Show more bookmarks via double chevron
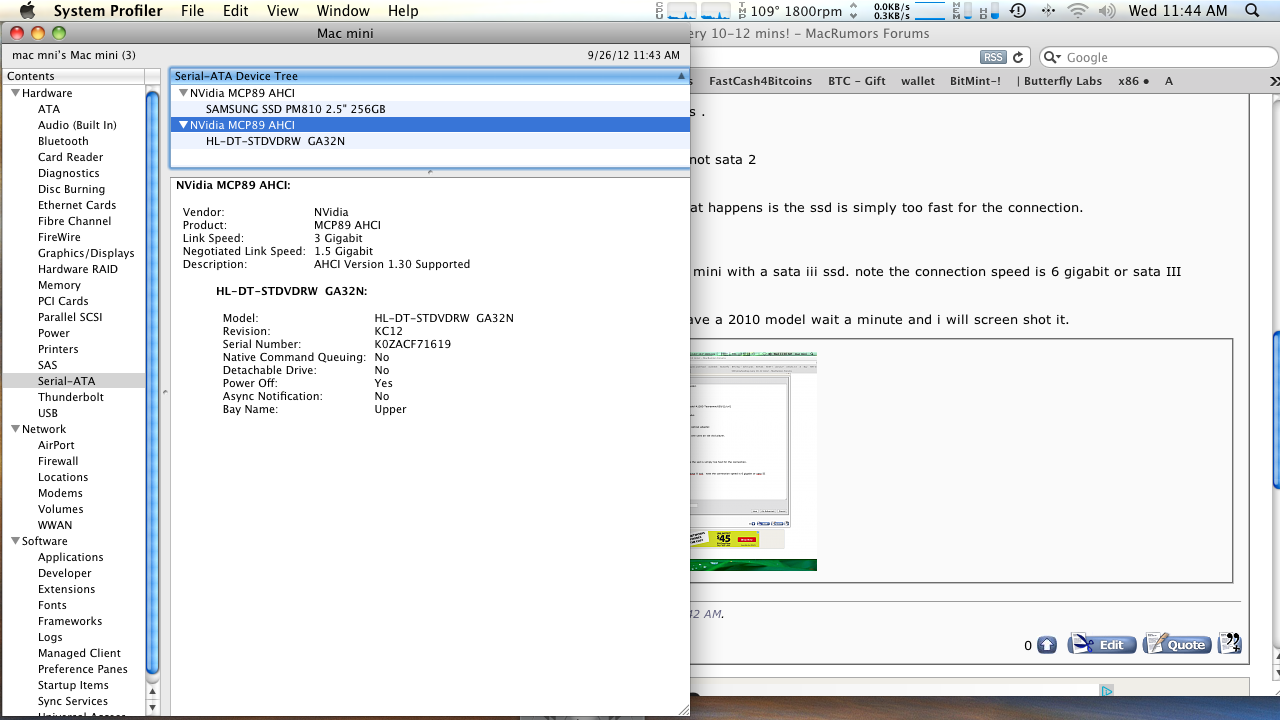The image size is (1280, 720). 1274,81
